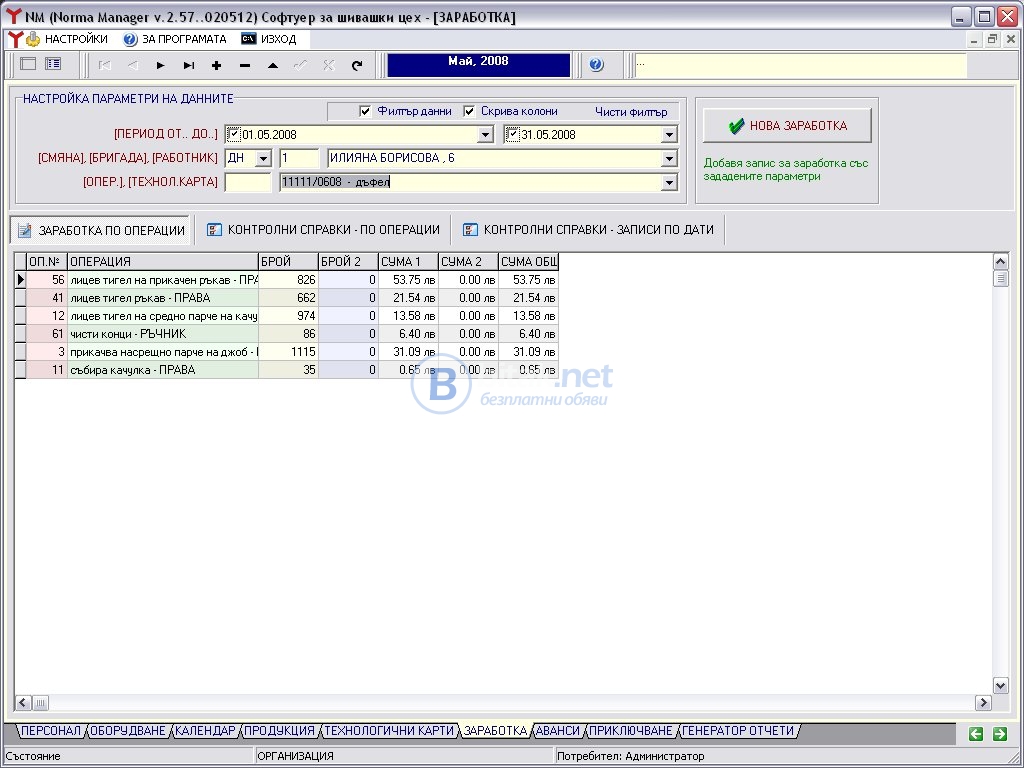This screenshot has height=768, width=1024.
Task: Delete record with minus icon
Action: 245,65
